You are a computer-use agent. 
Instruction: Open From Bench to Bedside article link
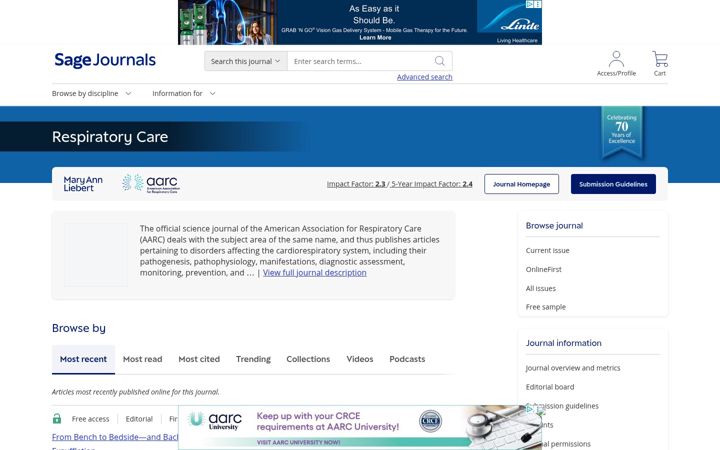[115, 437]
